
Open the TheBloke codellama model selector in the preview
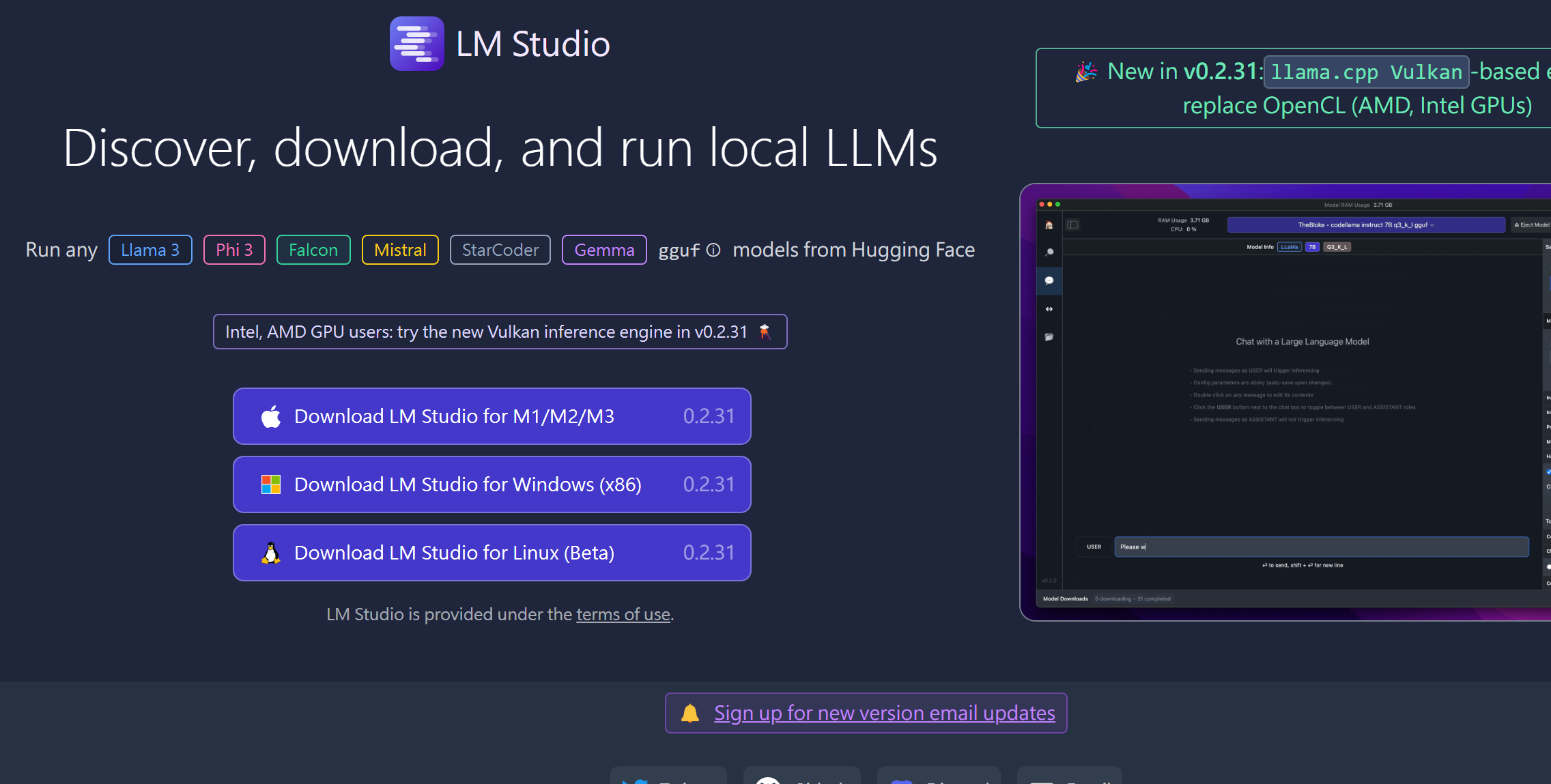tap(1366, 224)
